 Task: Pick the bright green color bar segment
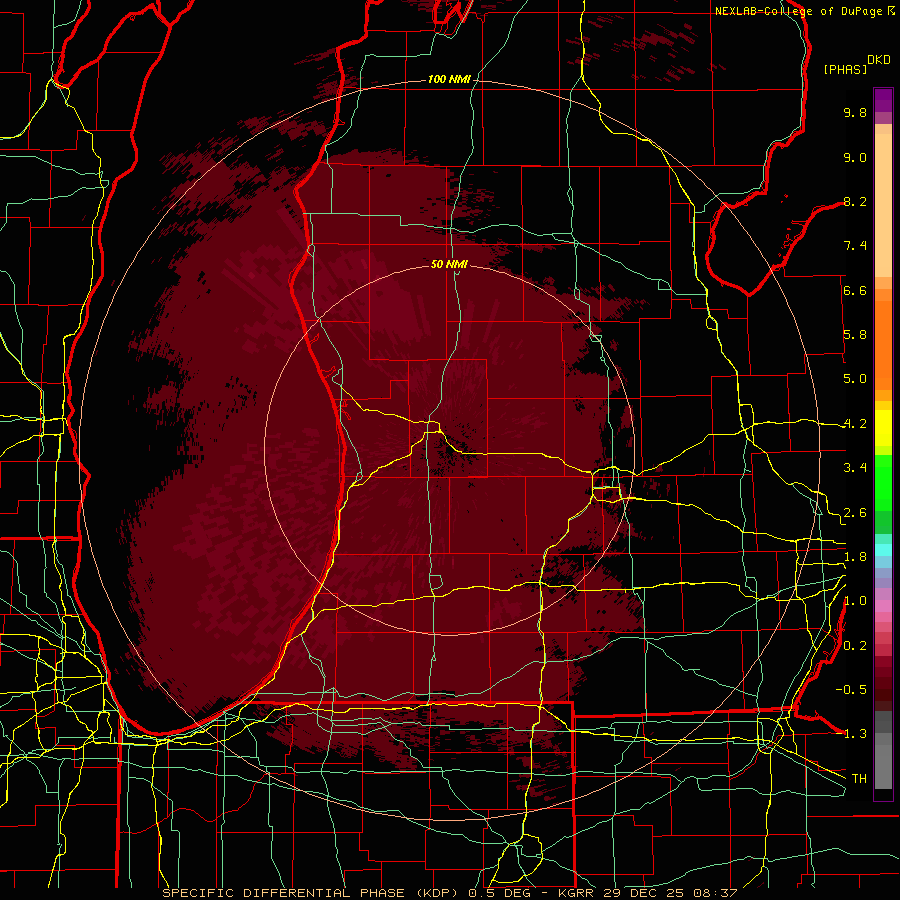point(883,482)
